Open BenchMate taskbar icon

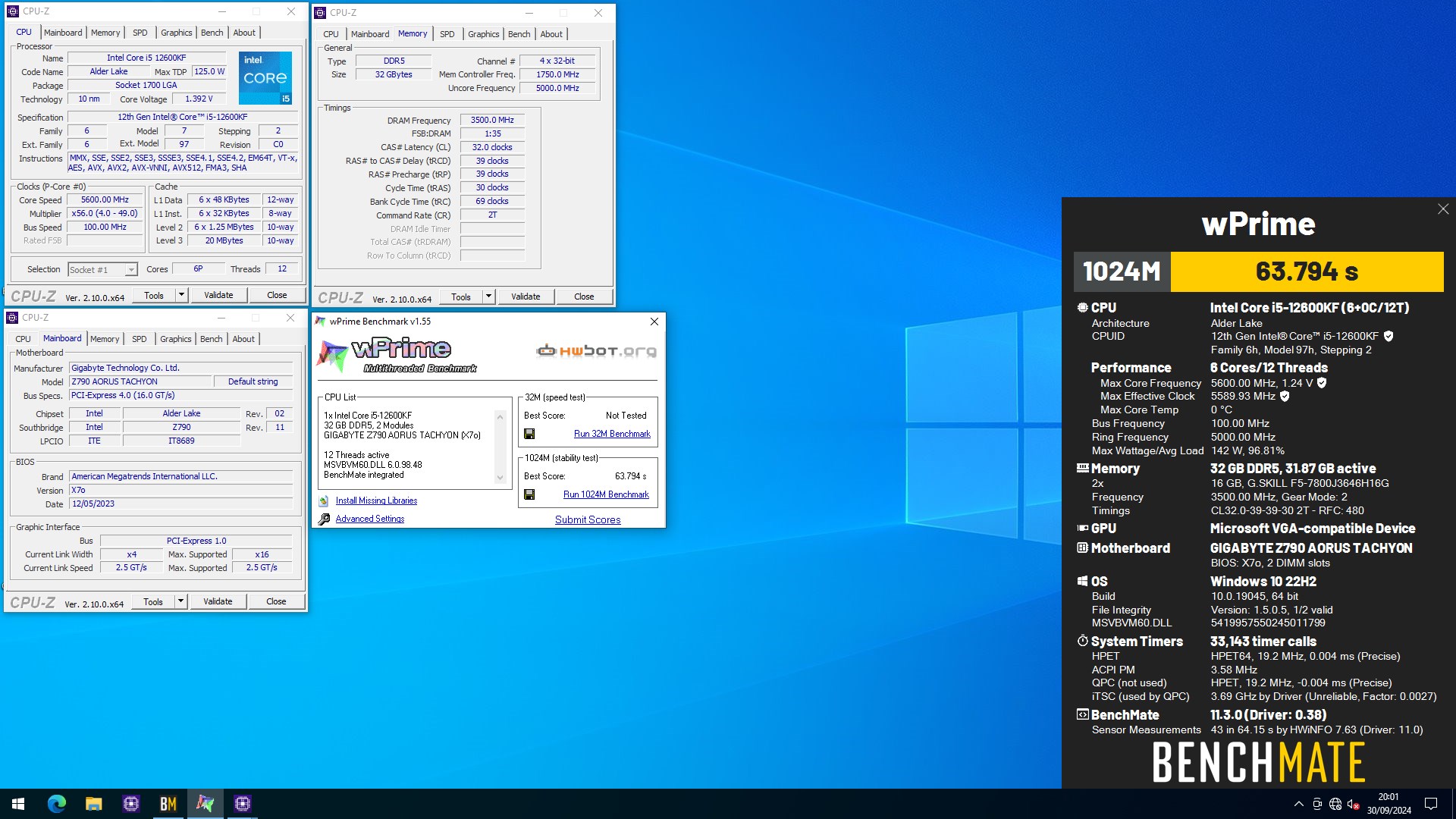tap(168, 804)
